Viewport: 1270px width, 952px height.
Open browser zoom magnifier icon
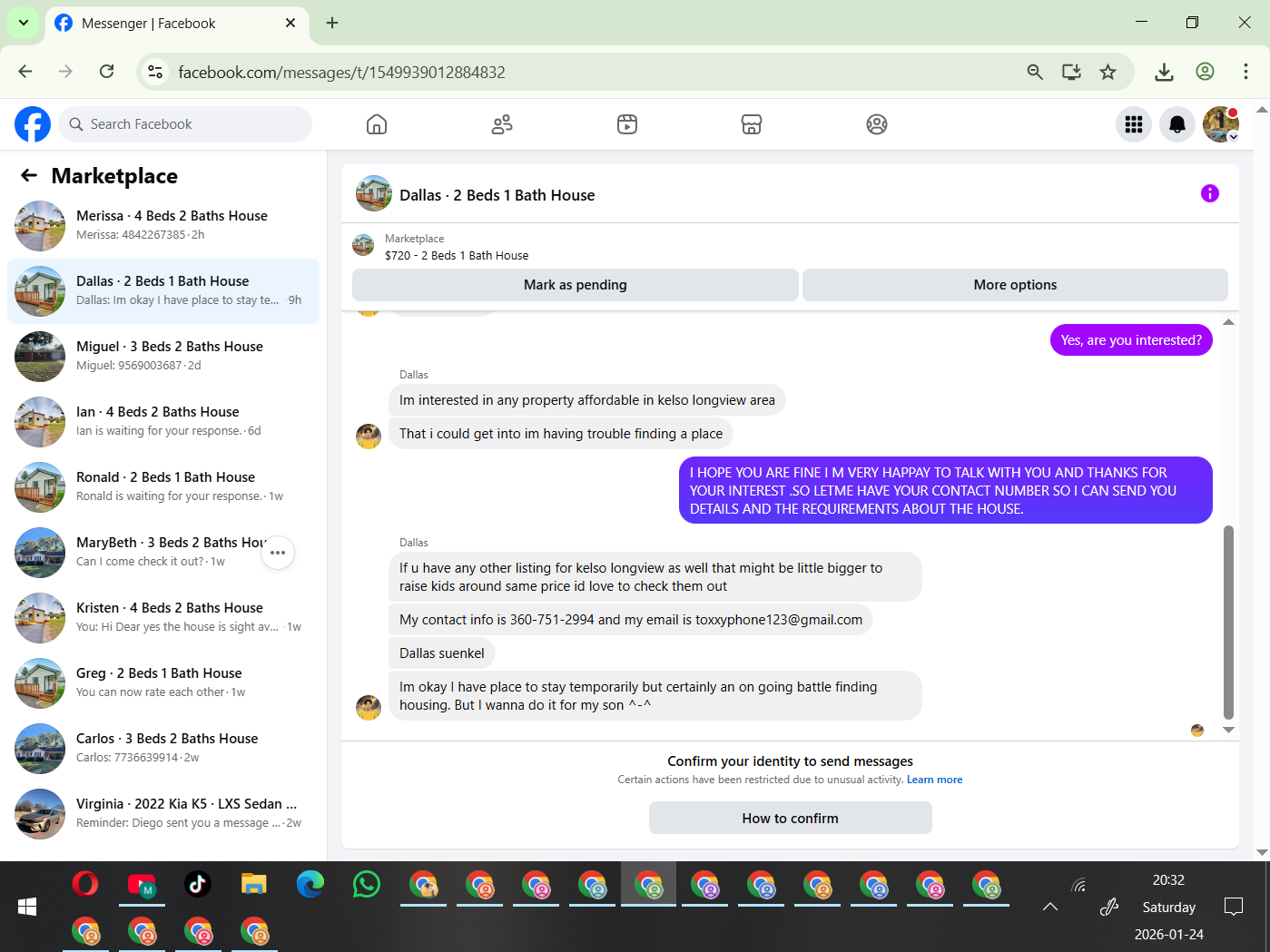point(1035,72)
